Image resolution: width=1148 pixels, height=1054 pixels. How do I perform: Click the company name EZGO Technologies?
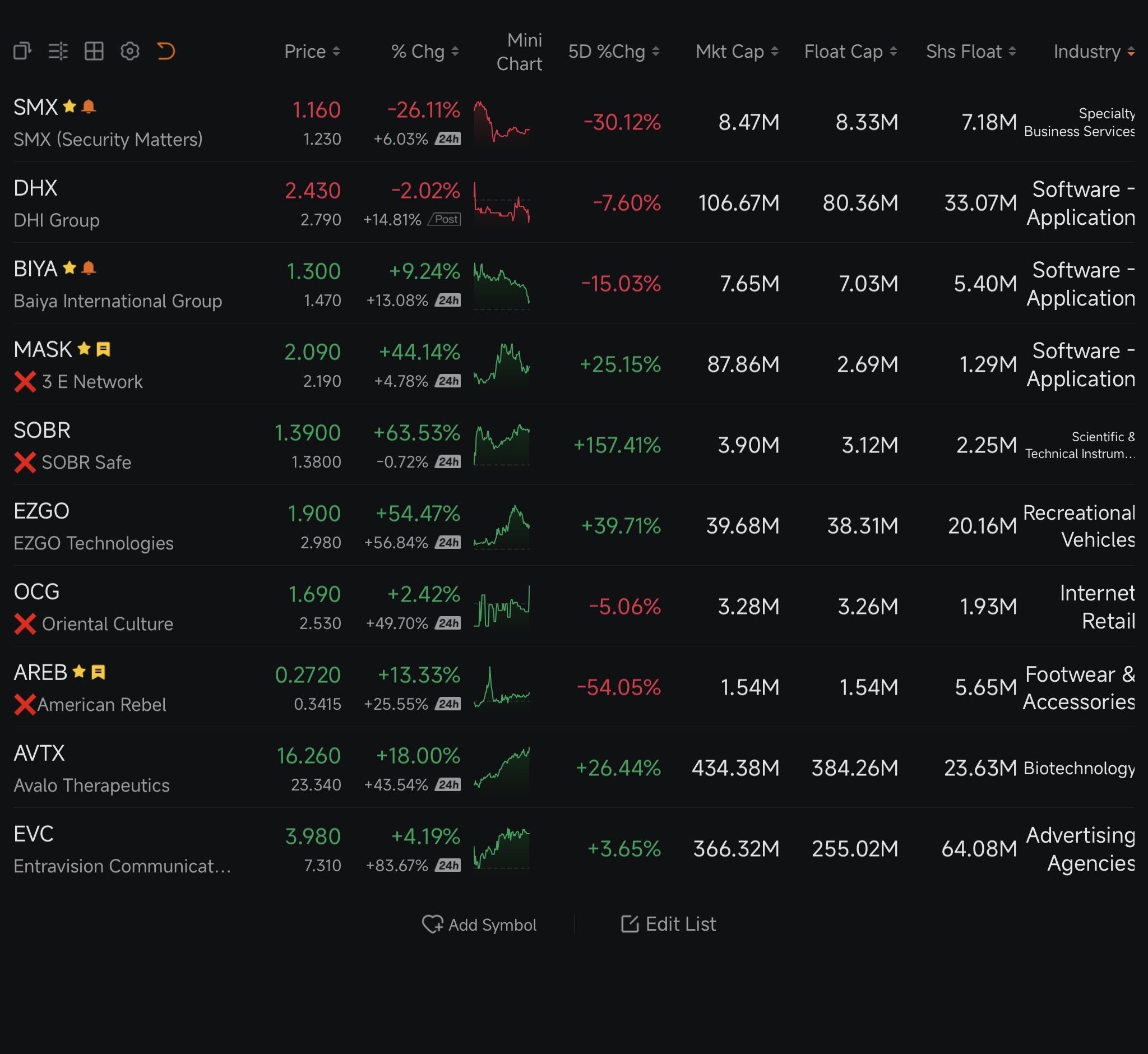tap(94, 544)
